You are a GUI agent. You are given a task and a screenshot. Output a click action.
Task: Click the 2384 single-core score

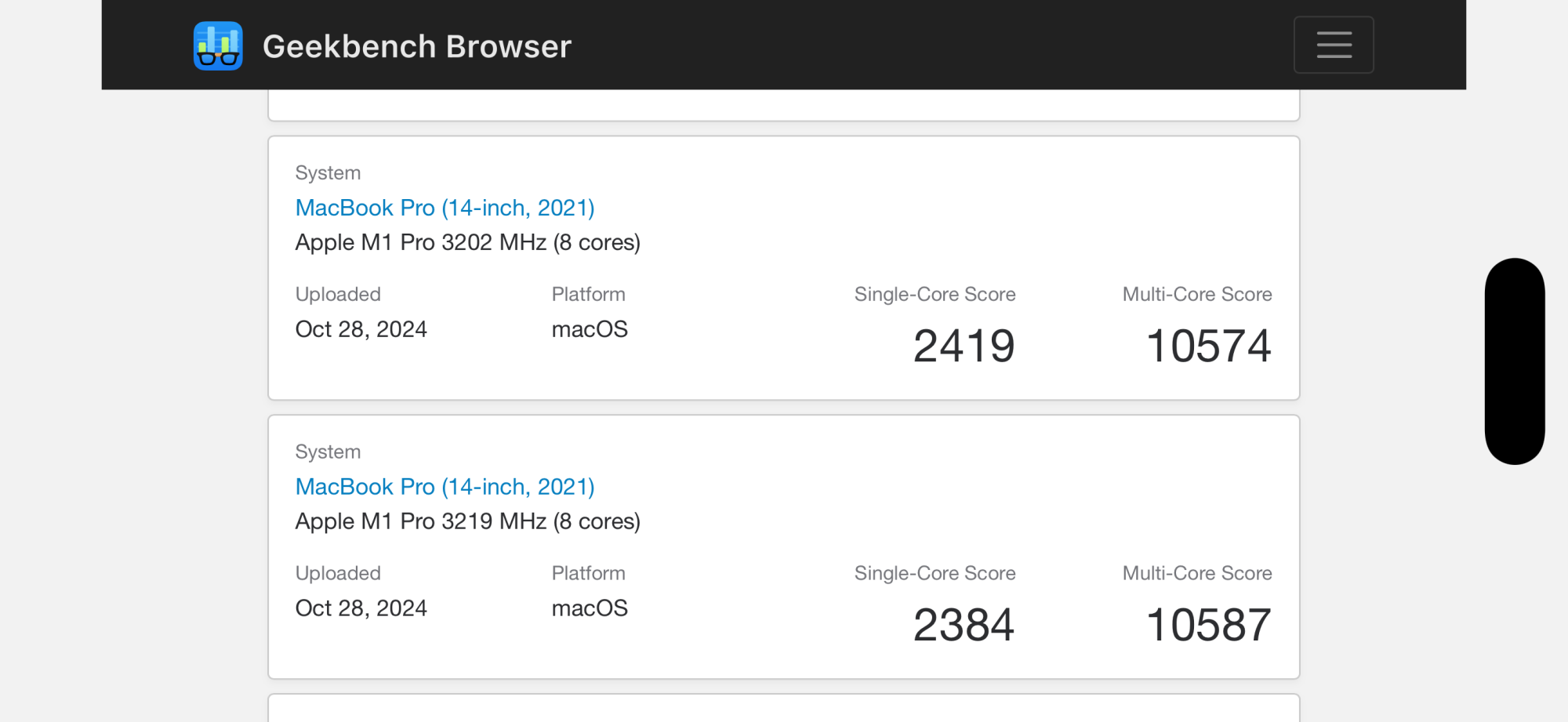click(x=964, y=625)
